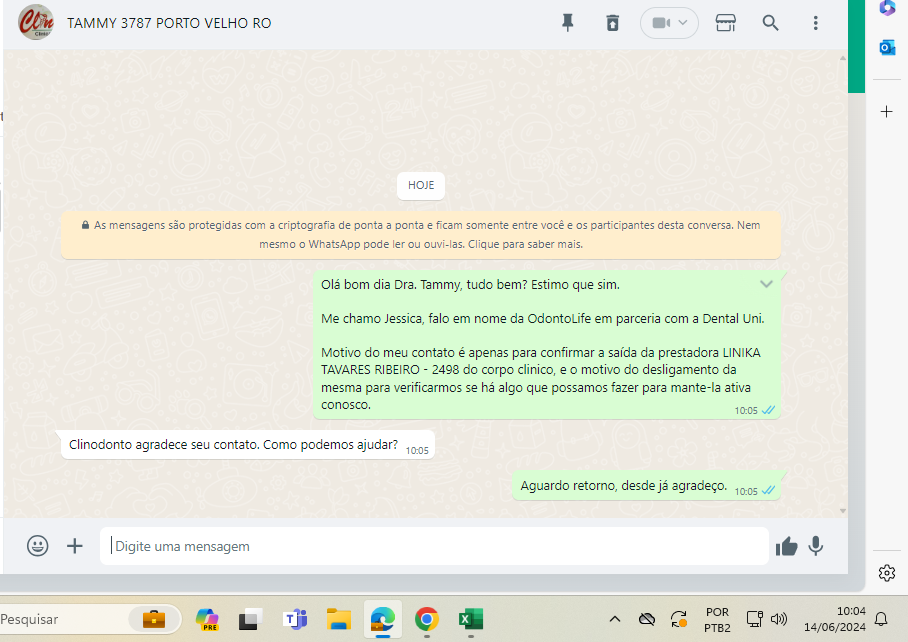
Task: Click the chat scrollbar up arrow
Action: point(843,58)
